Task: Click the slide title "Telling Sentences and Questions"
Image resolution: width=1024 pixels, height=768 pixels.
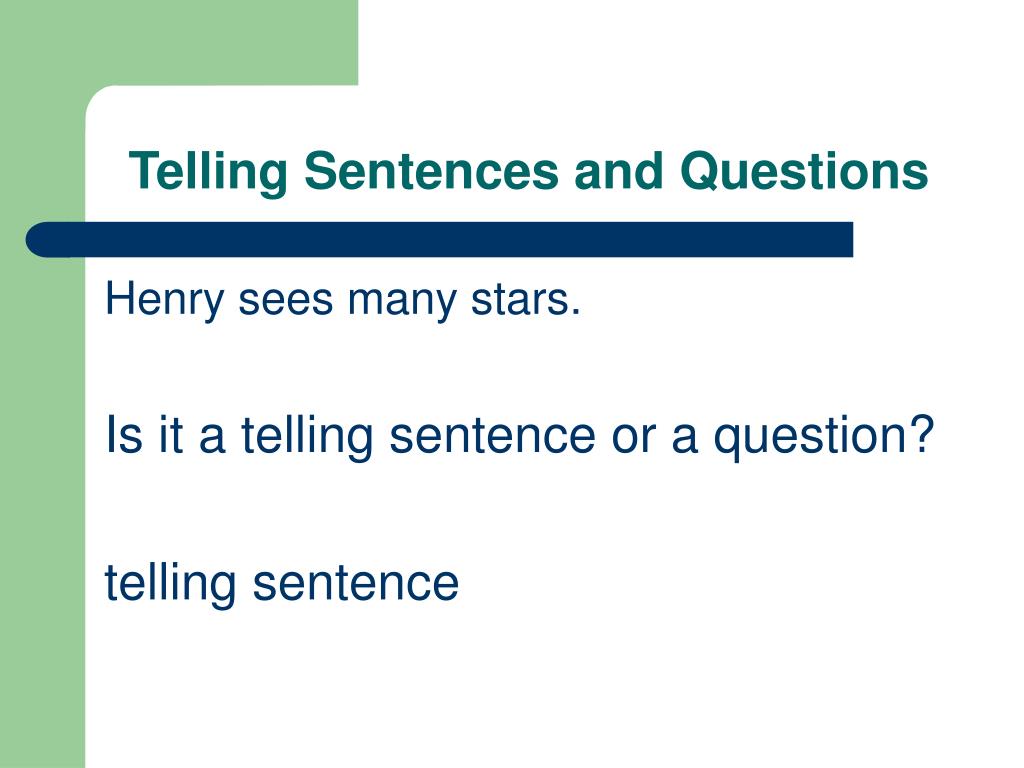Action: point(528,172)
